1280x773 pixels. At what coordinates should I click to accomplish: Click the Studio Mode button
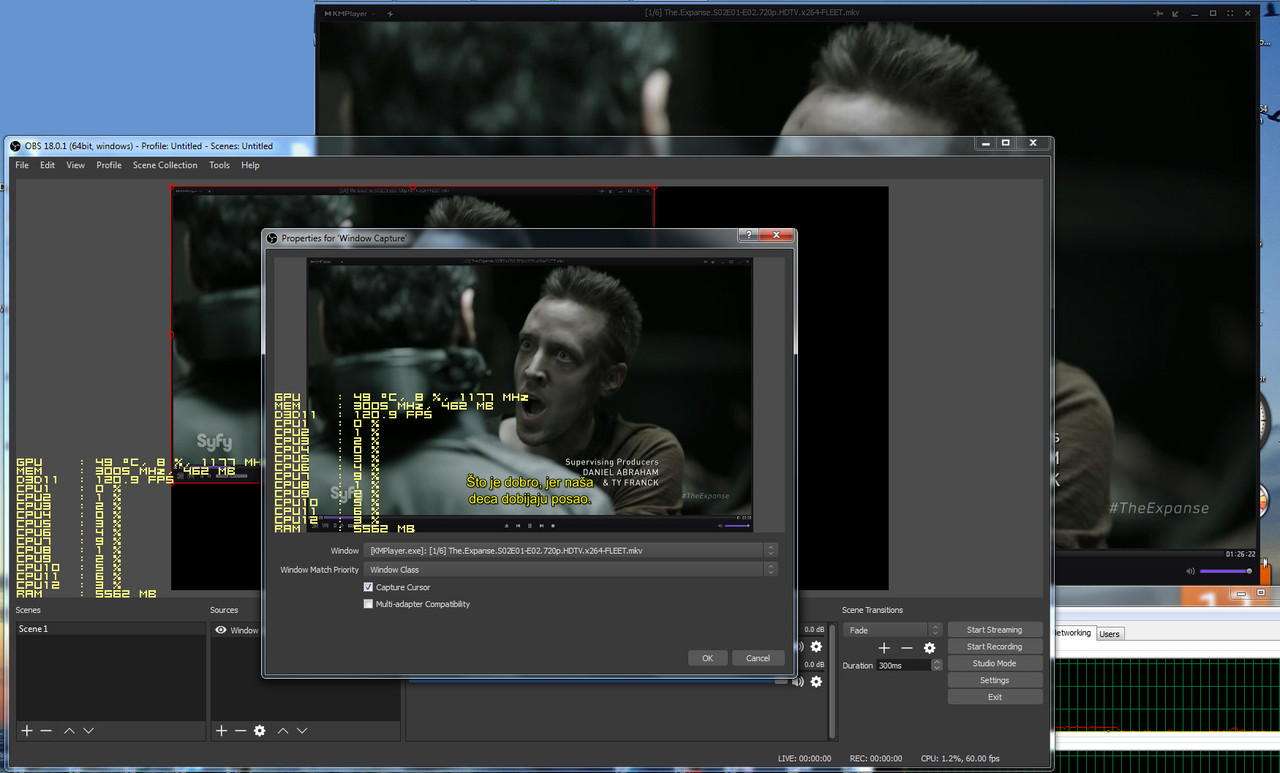pyautogui.click(x=994, y=663)
